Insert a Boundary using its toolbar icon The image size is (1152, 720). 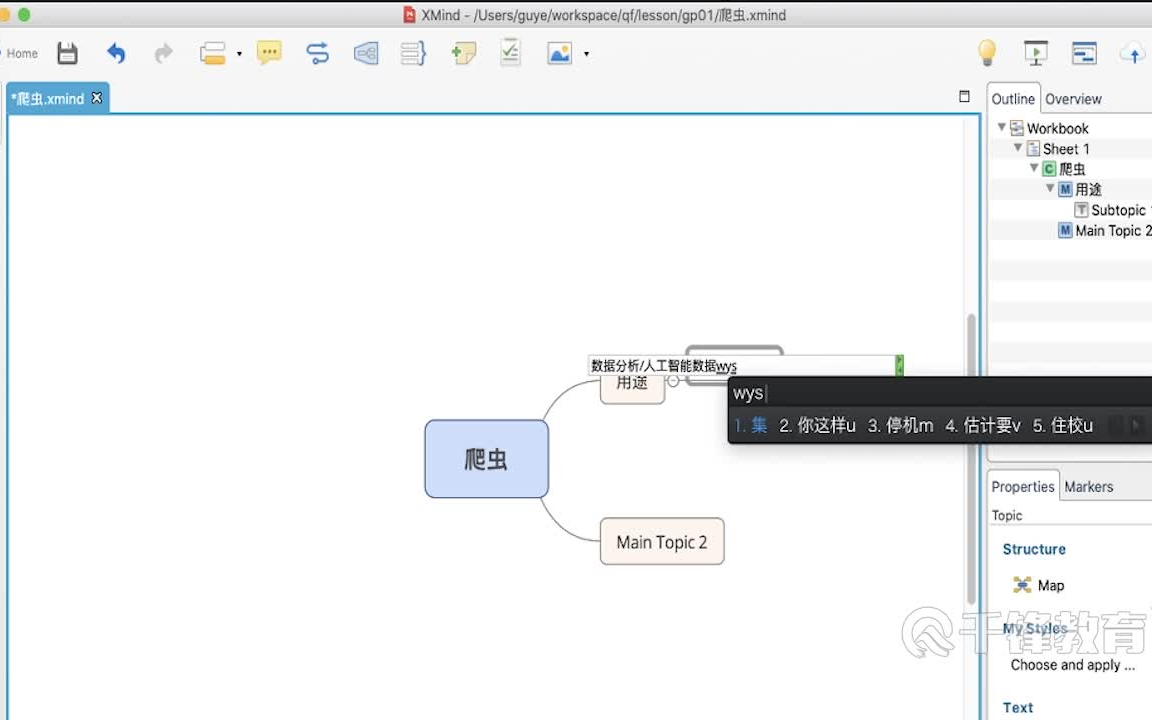[366, 52]
